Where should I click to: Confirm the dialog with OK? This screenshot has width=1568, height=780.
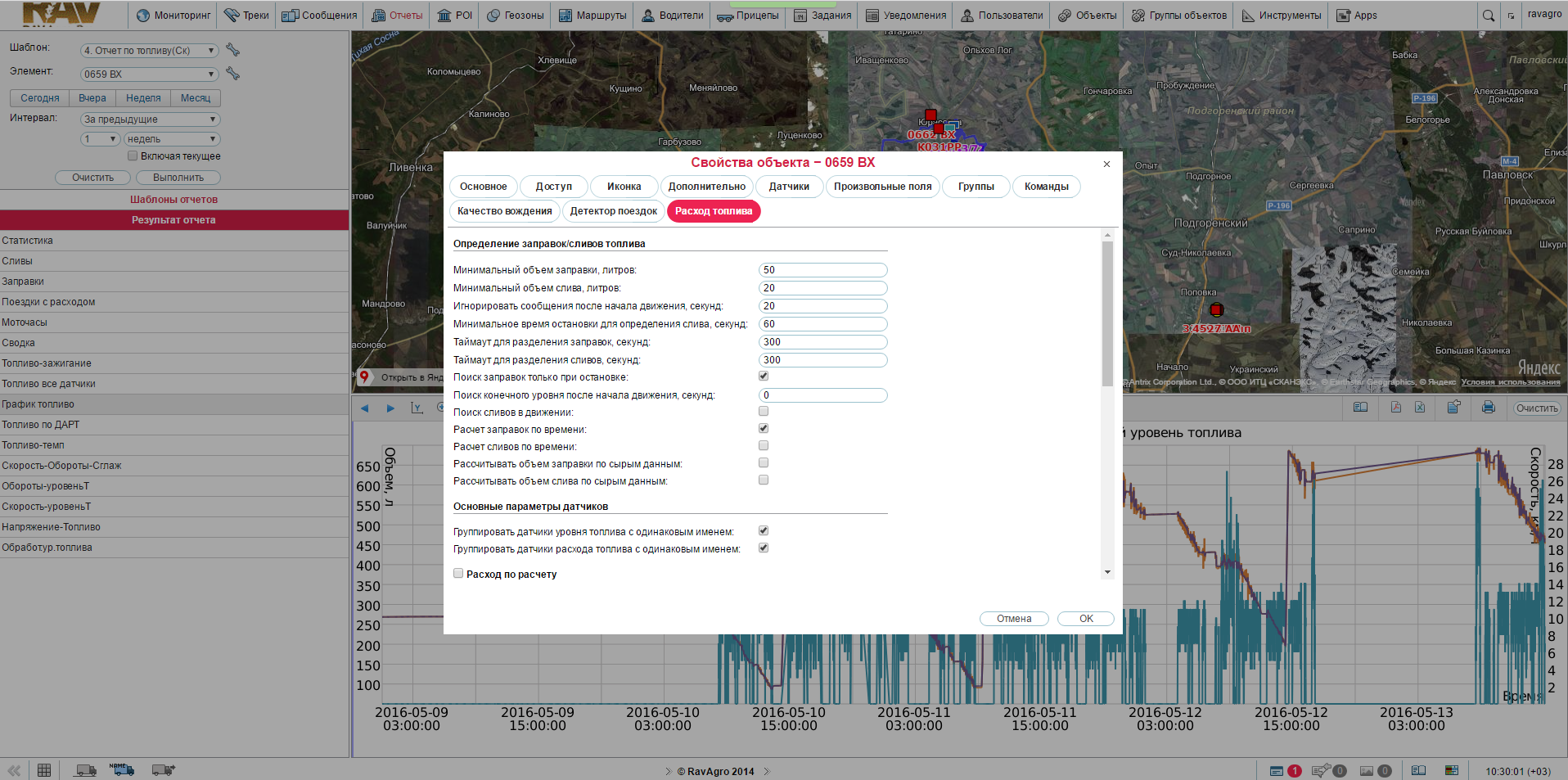click(x=1085, y=619)
